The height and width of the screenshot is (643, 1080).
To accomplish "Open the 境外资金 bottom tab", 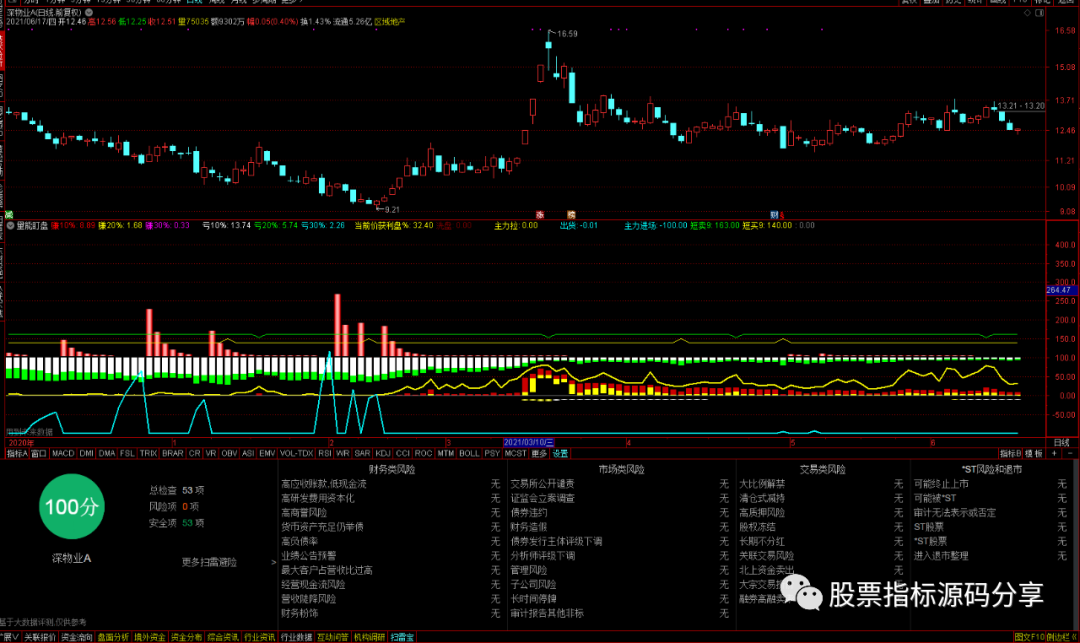I will tap(149, 637).
